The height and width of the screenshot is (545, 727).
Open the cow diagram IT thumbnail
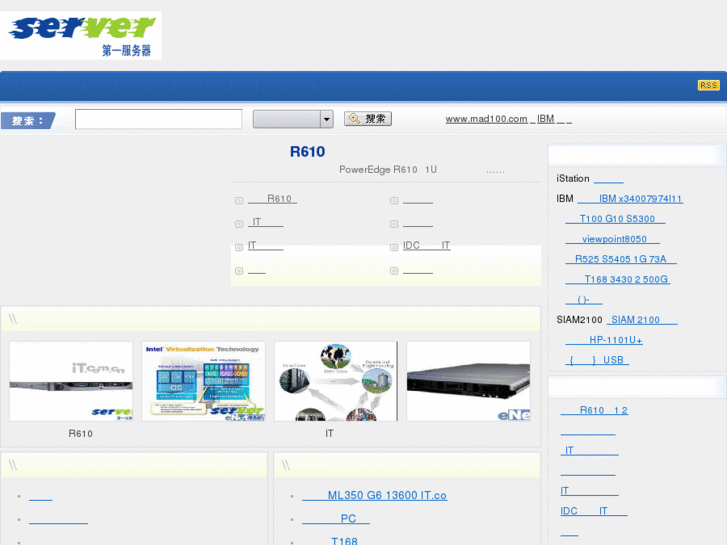336,381
